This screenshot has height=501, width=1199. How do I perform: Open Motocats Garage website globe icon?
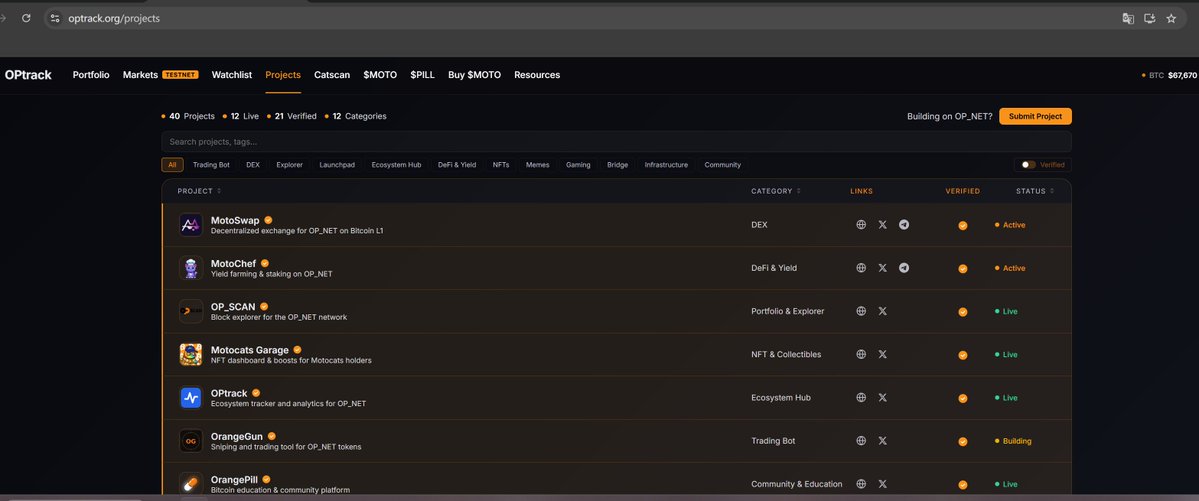(861, 354)
